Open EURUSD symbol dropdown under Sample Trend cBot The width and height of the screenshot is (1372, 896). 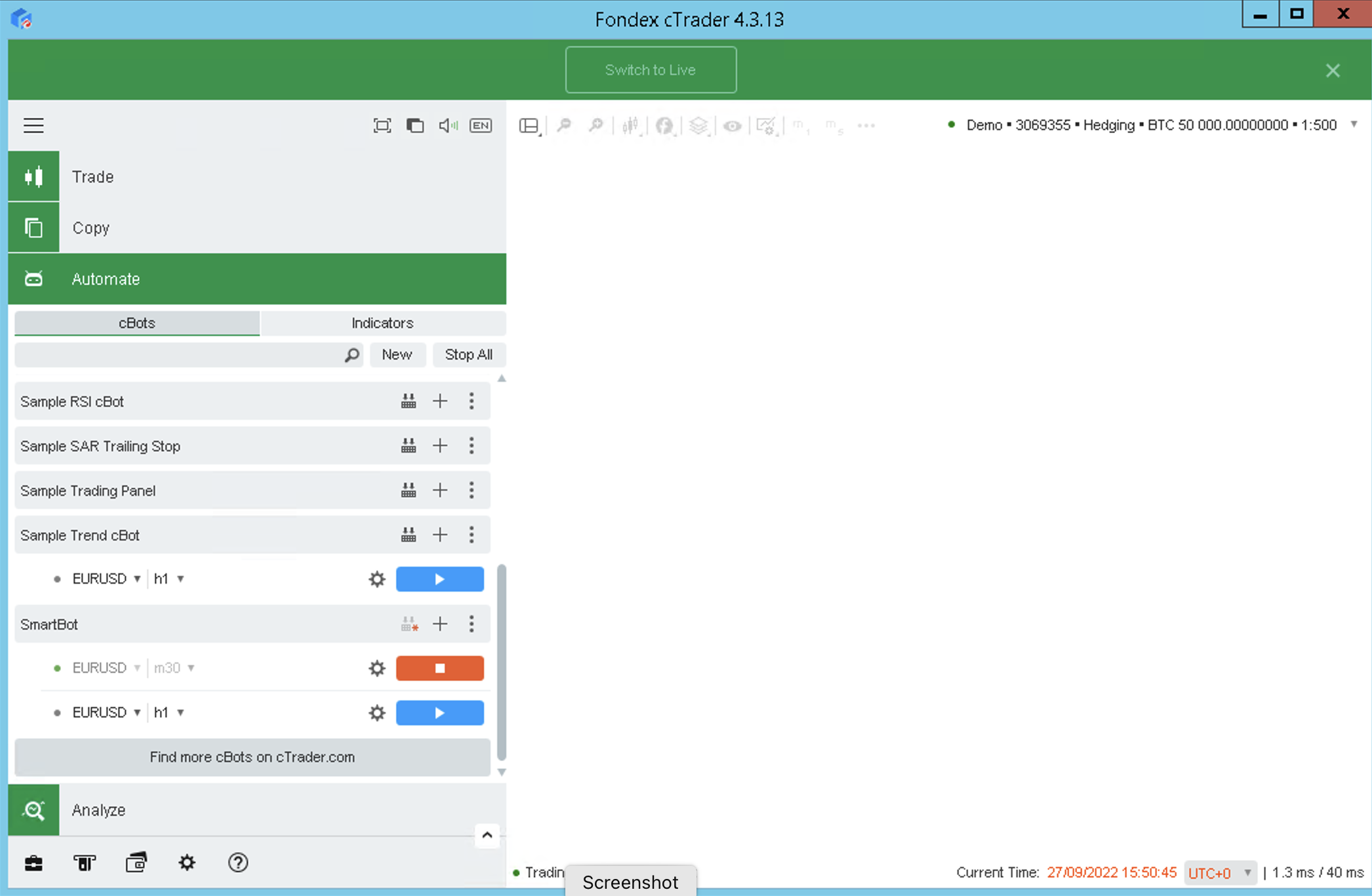point(106,579)
